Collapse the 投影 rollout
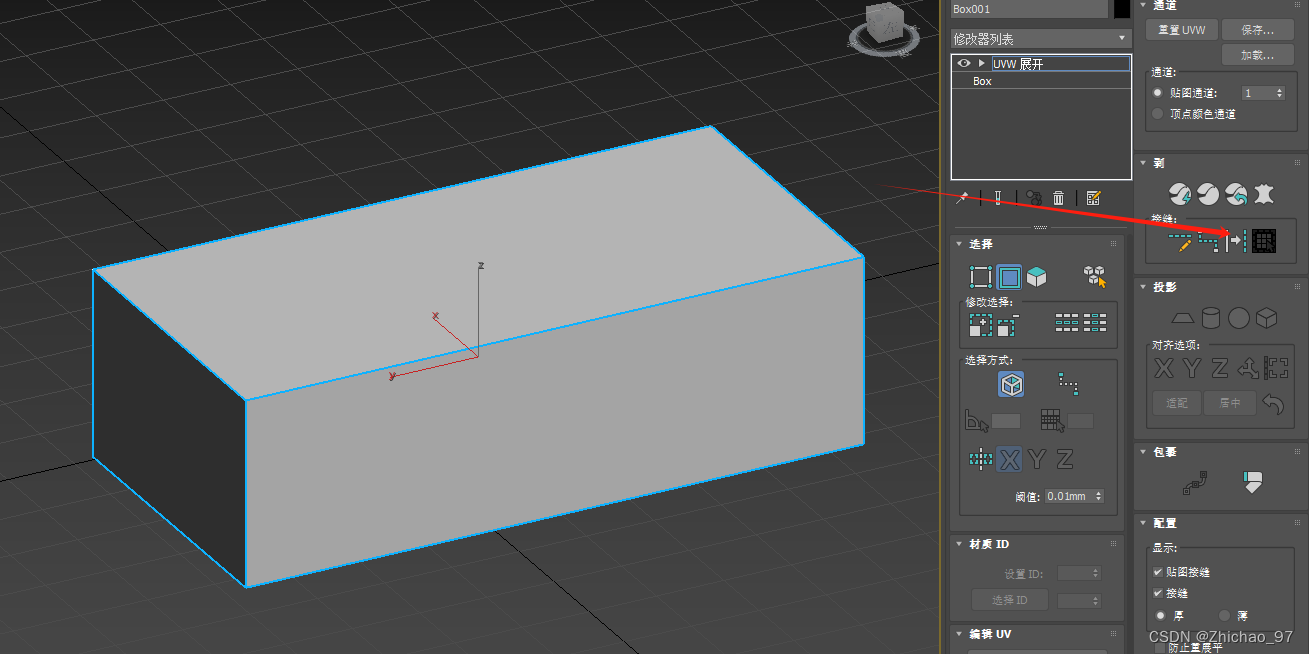Screen dimensions: 1309x654 [1144, 287]
